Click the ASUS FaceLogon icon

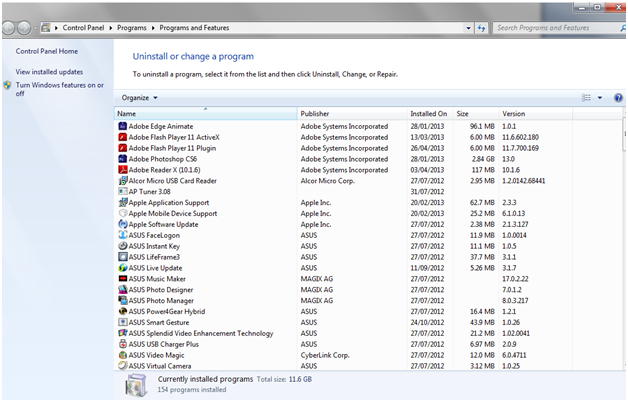click(123, 235)
